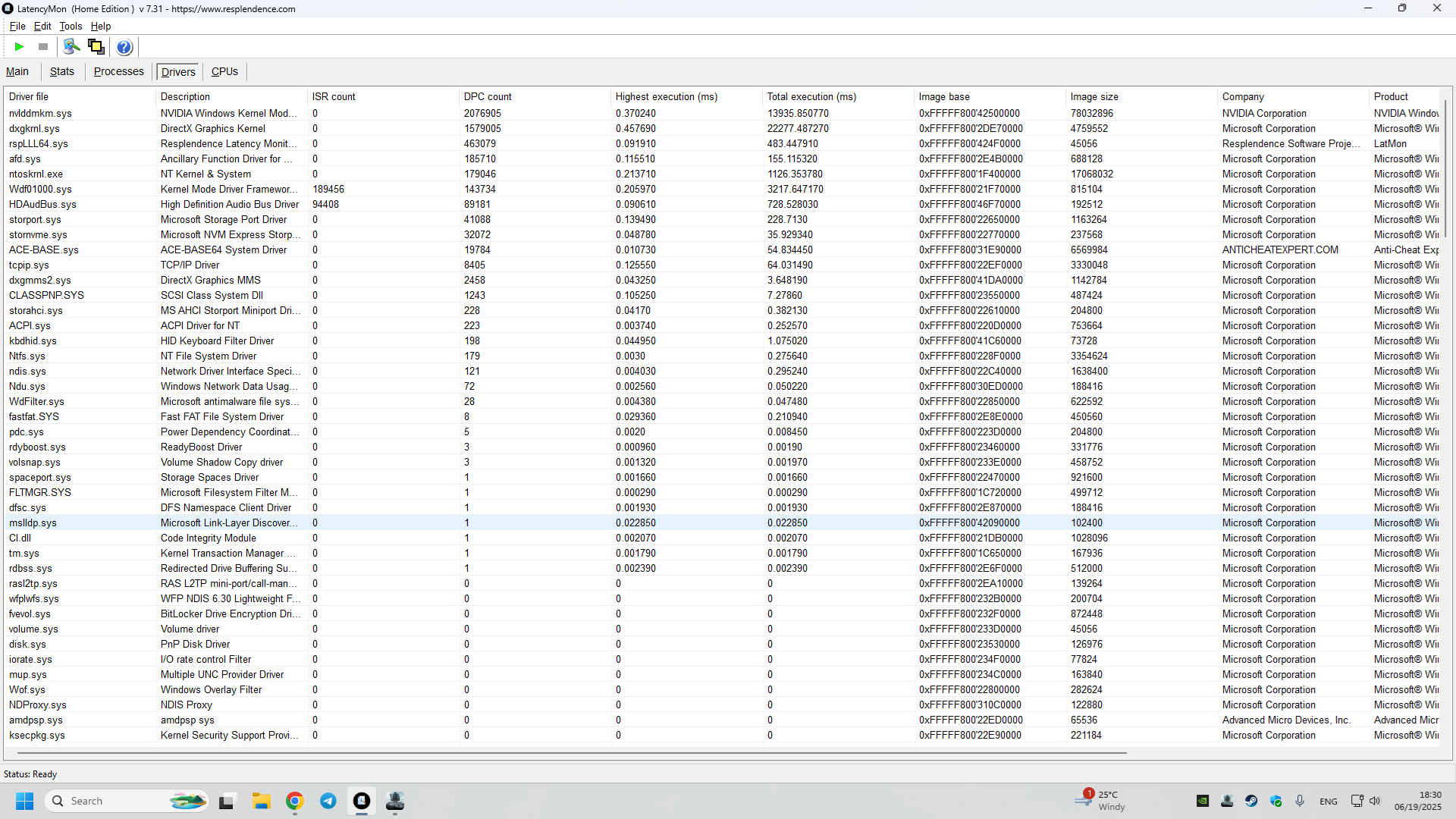Viewport: 1456px width, 819px height.
Task: Select the stornvme.sys driver row
Action: tap(722, 235)
